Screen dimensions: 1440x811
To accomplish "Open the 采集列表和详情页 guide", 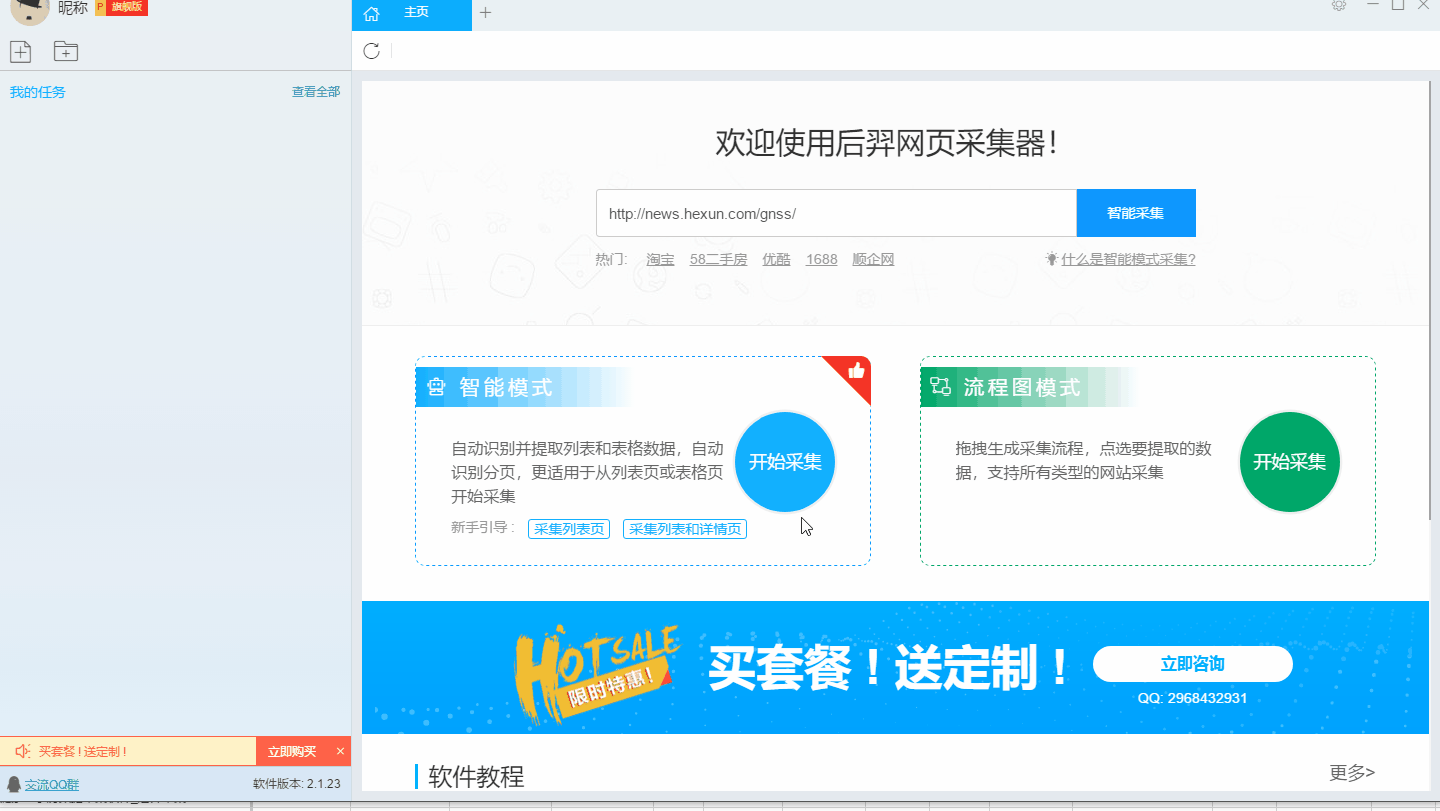I will (x=685, y=529).
